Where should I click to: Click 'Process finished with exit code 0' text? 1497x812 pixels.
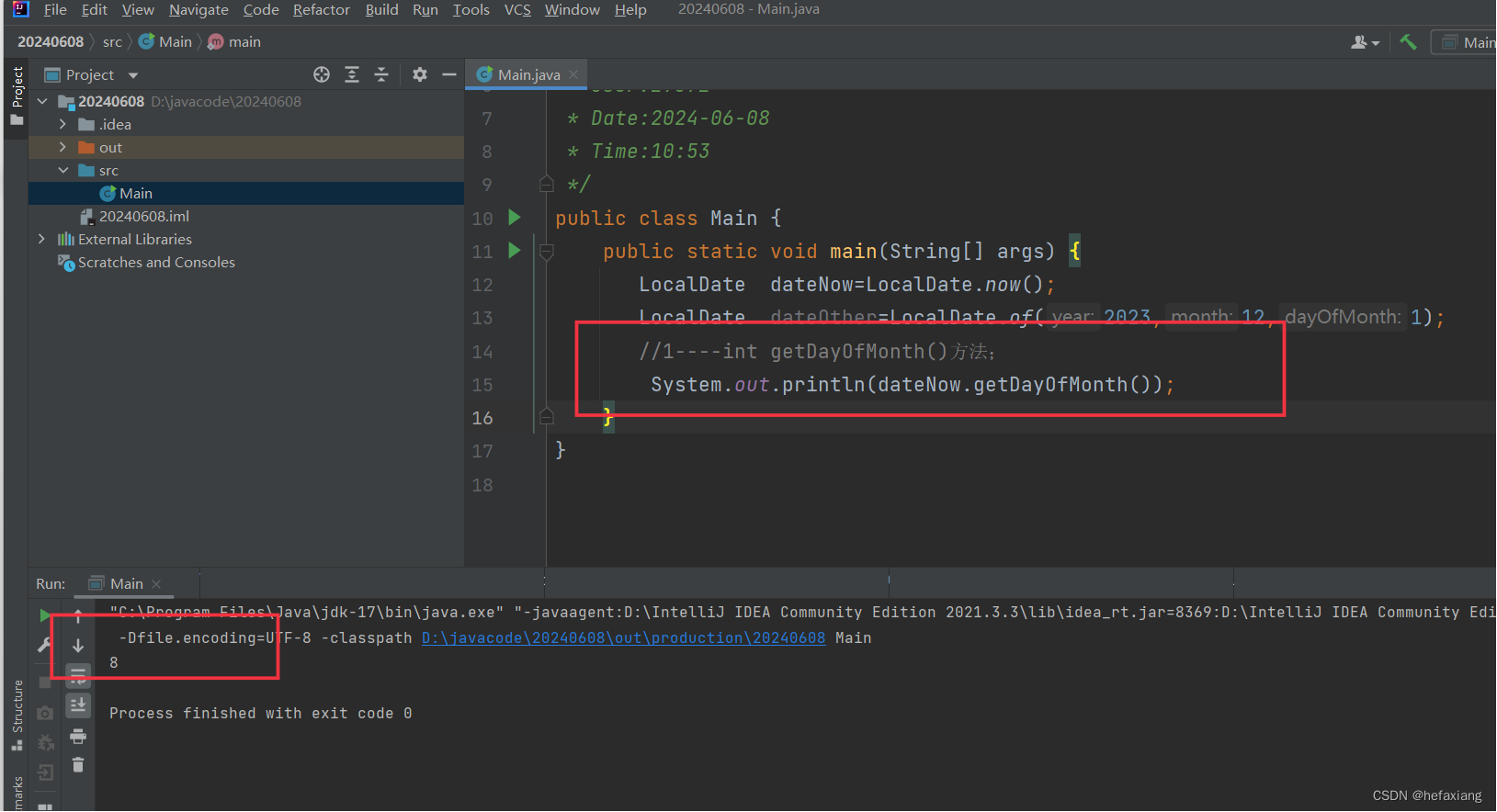(260, 714)
